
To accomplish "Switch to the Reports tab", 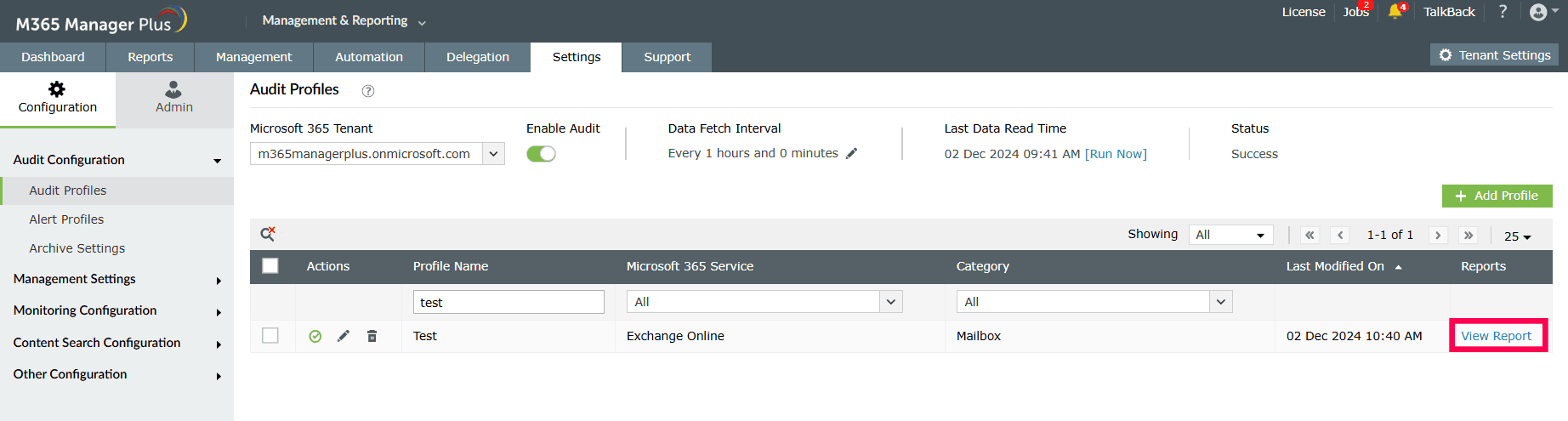I will (151, 57).
